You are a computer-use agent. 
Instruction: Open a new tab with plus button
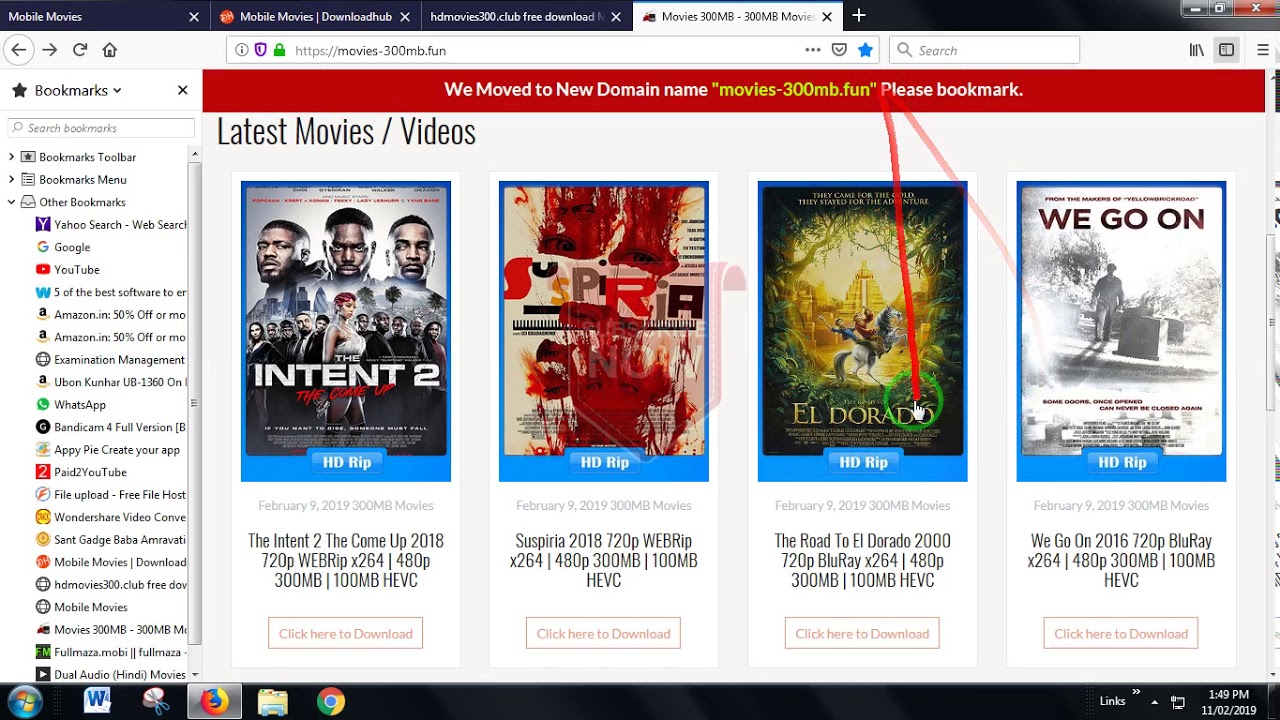tap(859, 16)
